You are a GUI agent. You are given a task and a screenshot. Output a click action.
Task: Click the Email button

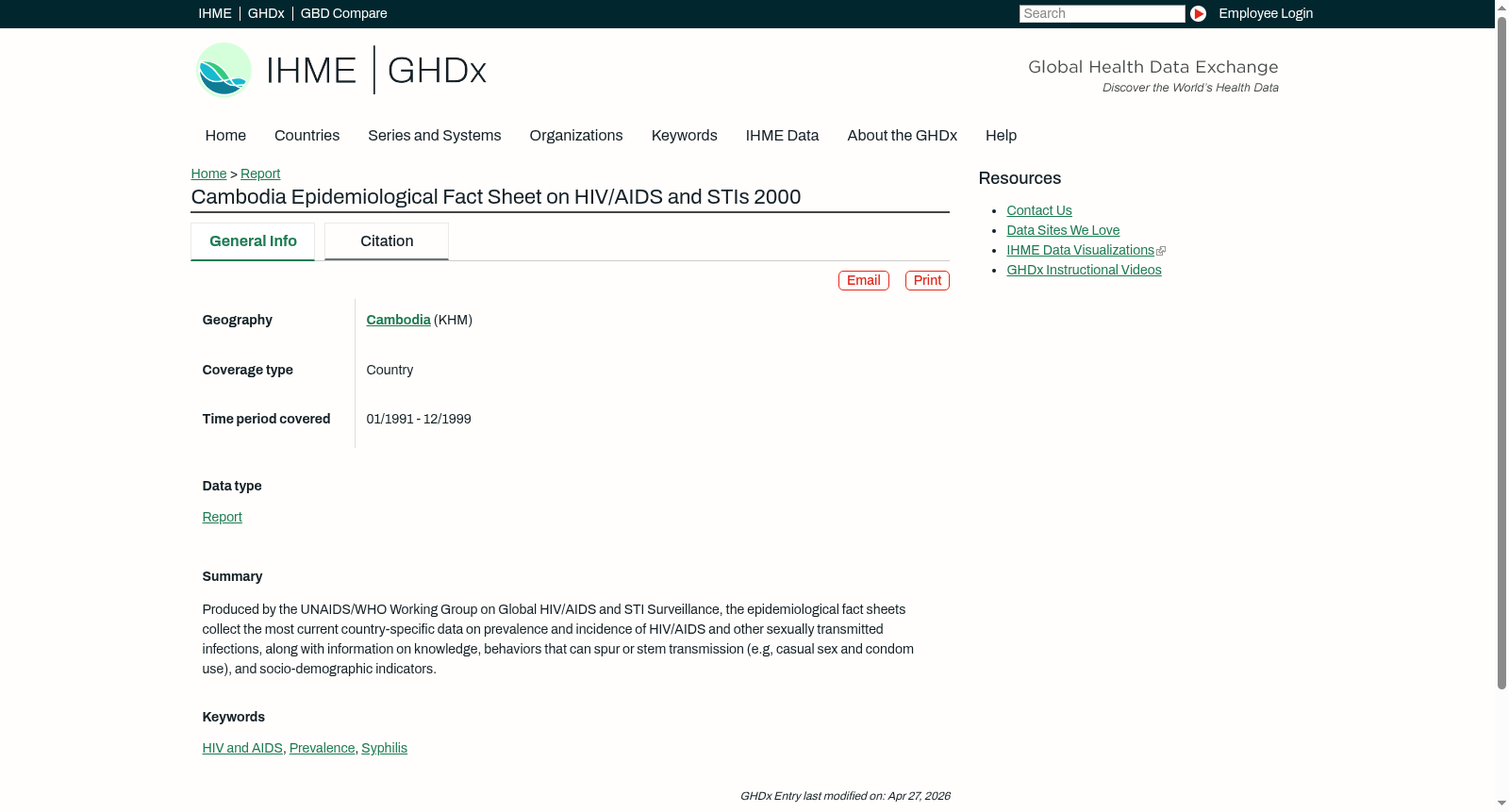[x=864, y=281]
